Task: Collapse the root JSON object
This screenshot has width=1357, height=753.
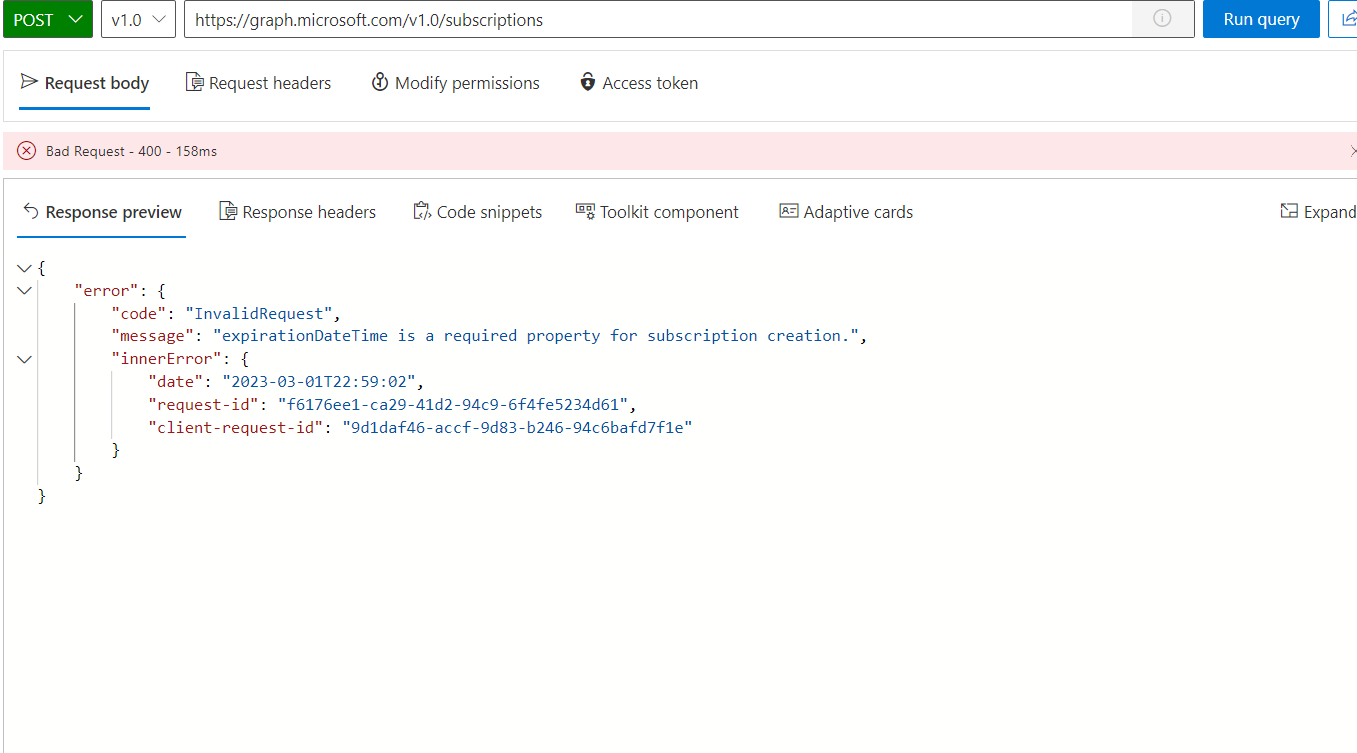Action: coord(24,267)
